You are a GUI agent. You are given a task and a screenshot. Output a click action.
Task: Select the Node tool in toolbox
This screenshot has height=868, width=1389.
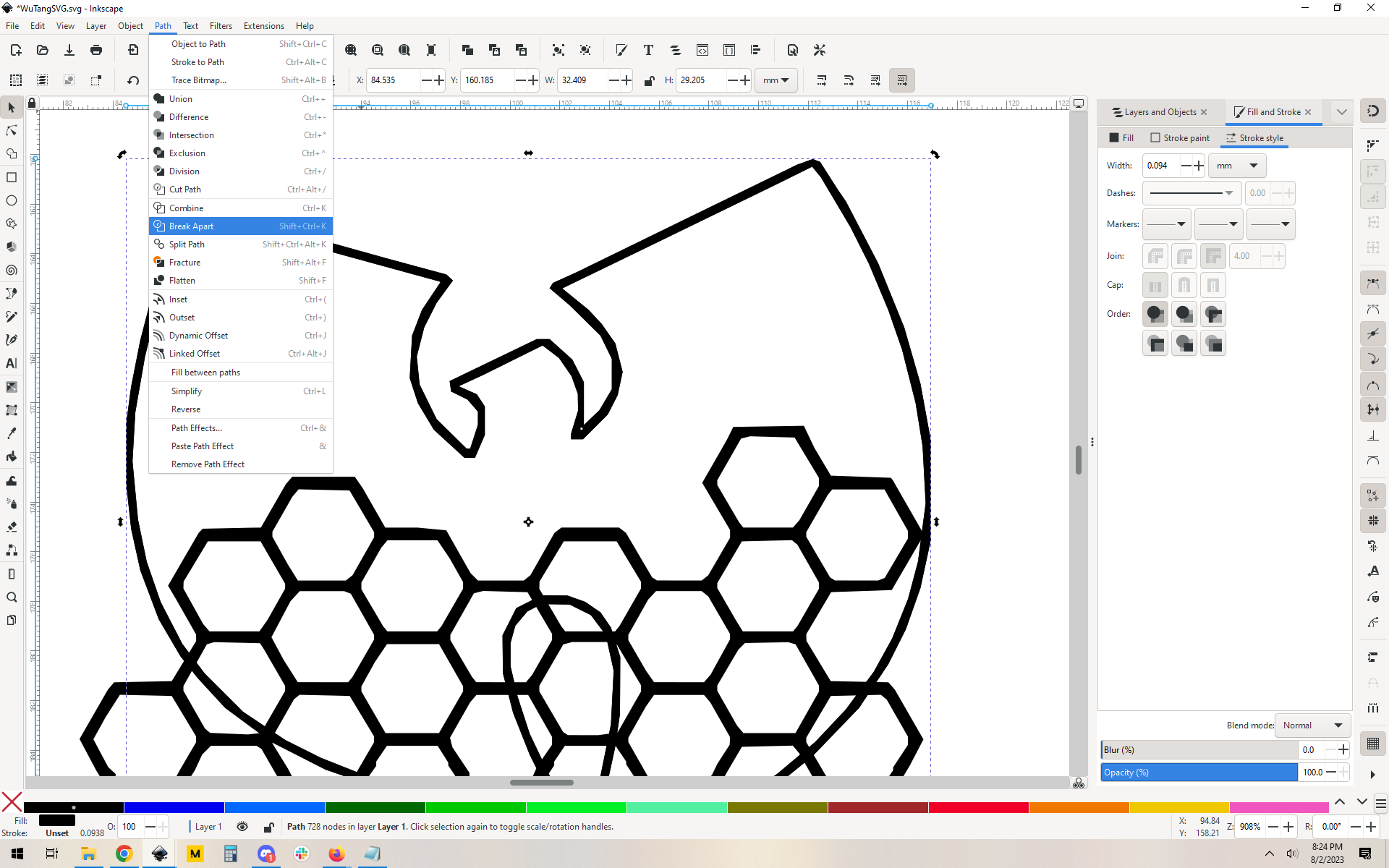point(12,131)
